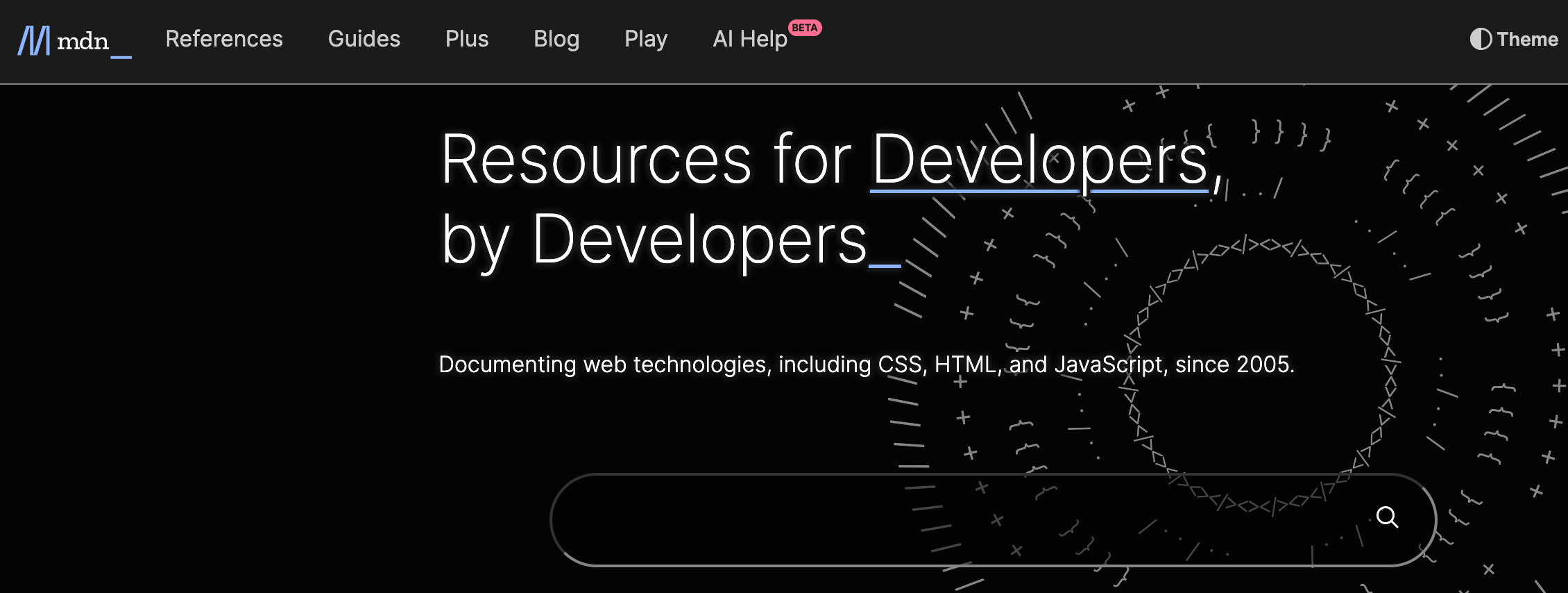This screenshot has height=593, width=1568.
Task: Go to the Blog page
Action: coord(556,40)
